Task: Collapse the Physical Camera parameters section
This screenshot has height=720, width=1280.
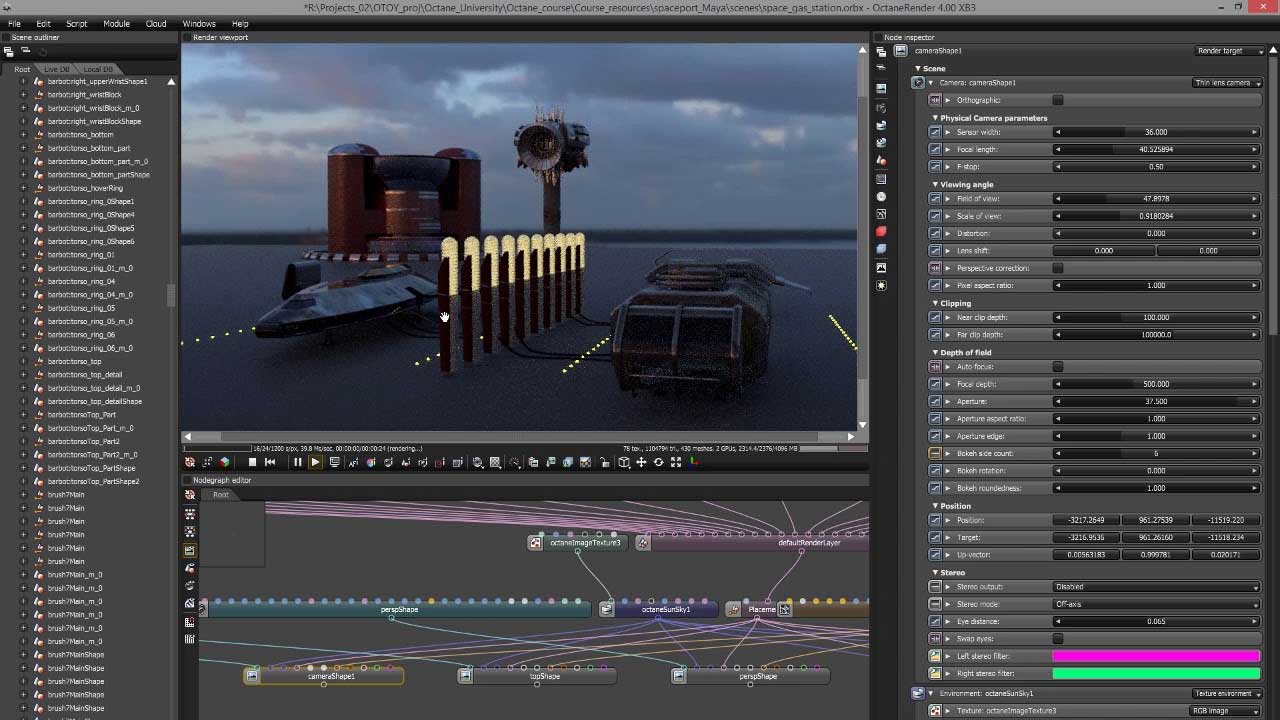Action: (936, 118)
